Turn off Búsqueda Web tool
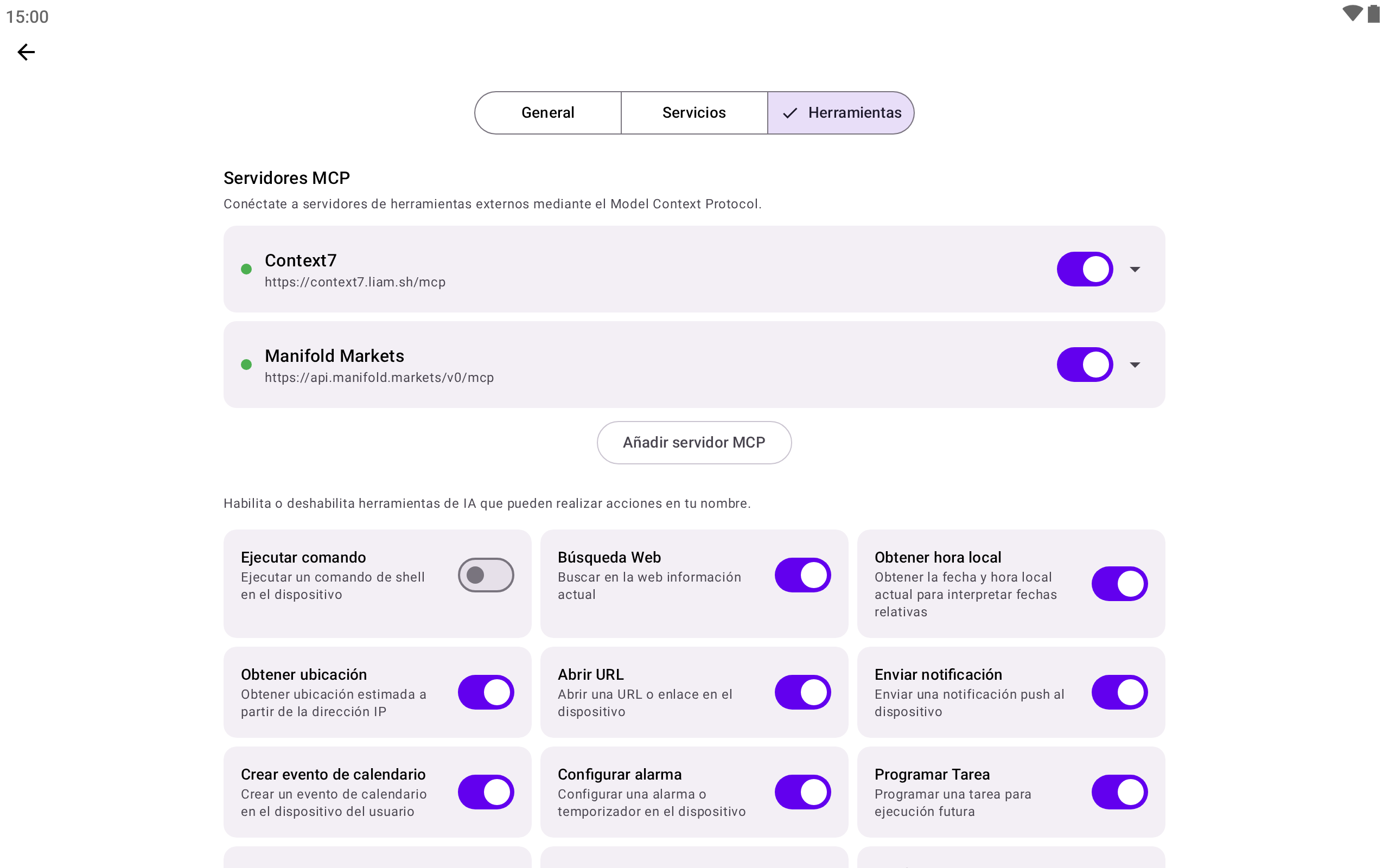This screenshot has height=868, width=1389. pyautogui.click(x=802, y=575)
